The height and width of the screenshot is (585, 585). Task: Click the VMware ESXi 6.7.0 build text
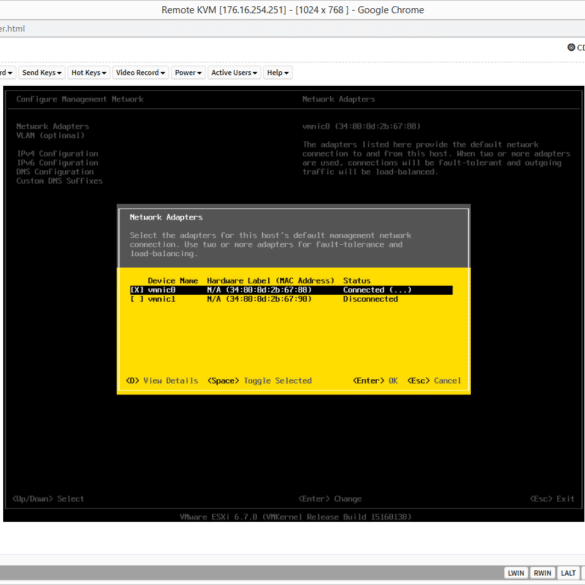(x=295, y=517)
